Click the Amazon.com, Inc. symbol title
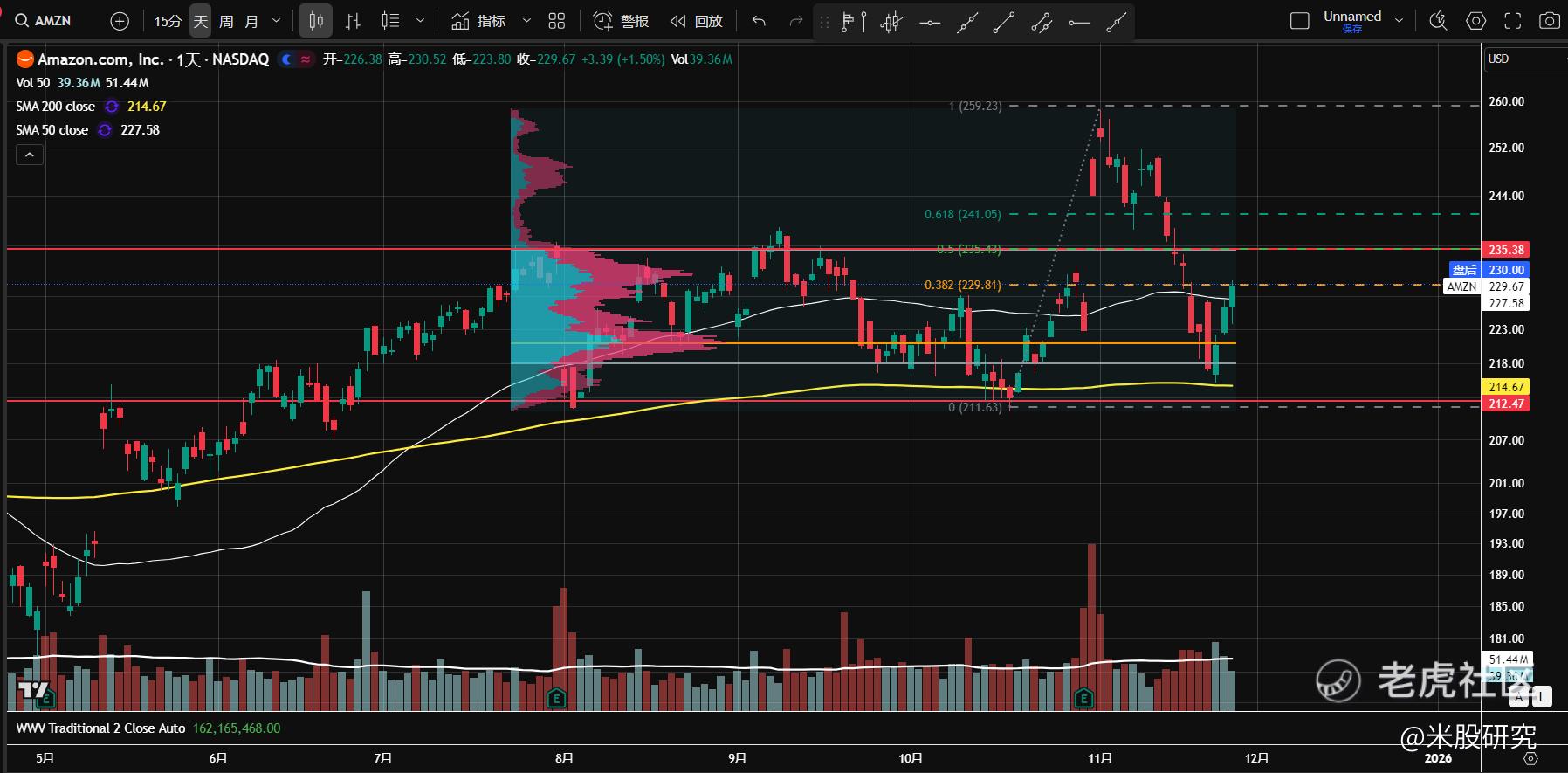 (153, 59)
